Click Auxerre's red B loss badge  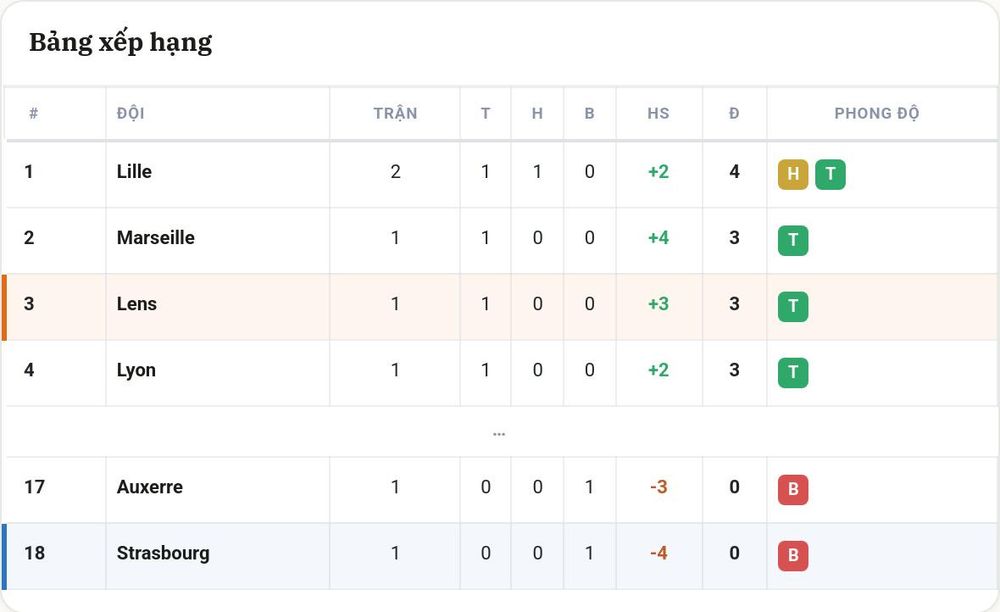pos(793,490)
